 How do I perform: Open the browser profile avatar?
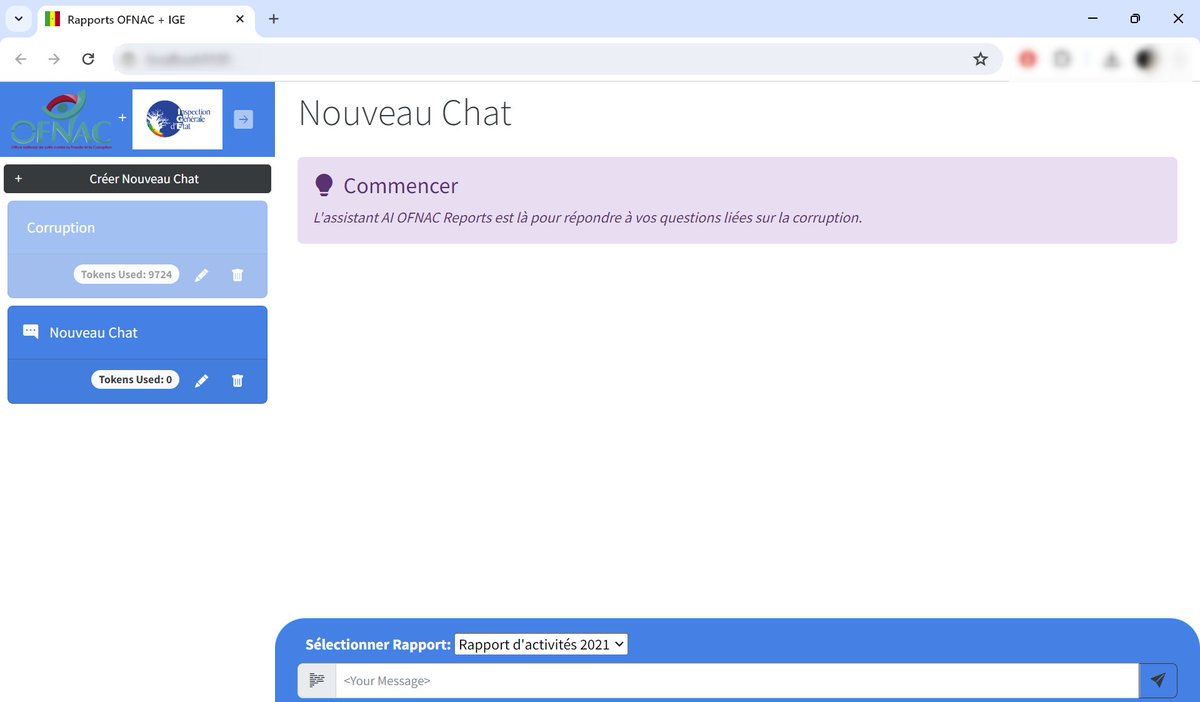click(1146, 59)
